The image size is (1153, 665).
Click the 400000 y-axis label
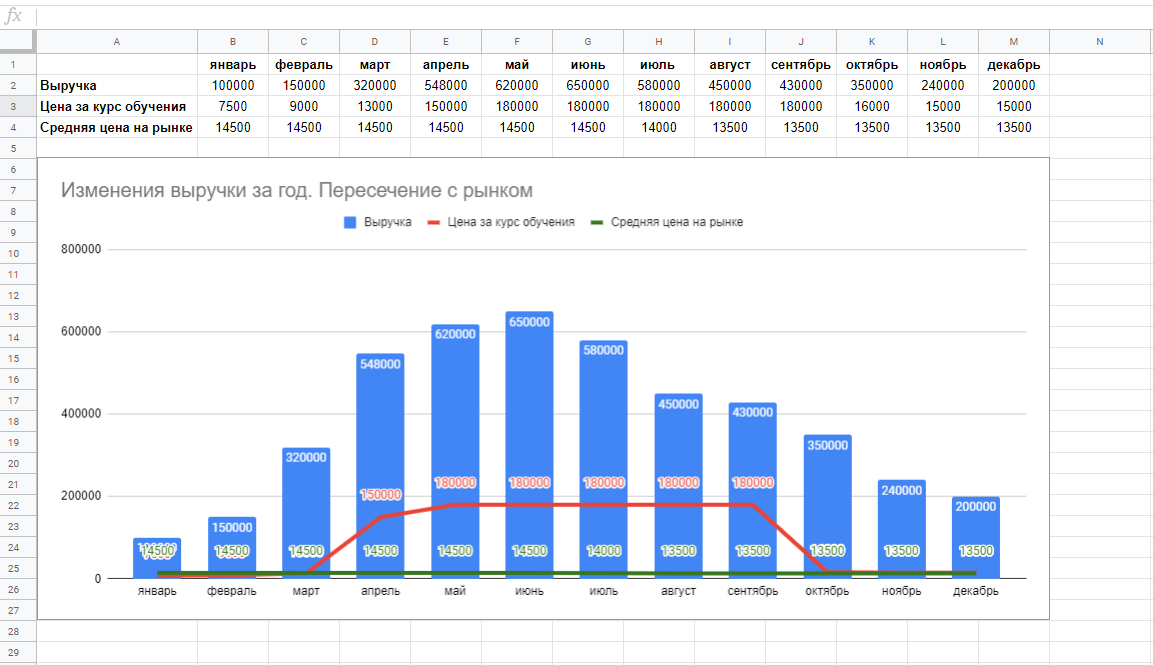(x=81, y=413)
